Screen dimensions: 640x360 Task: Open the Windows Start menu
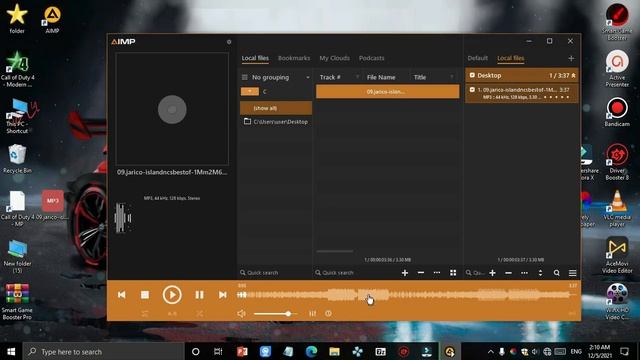(x=11, y=351)
